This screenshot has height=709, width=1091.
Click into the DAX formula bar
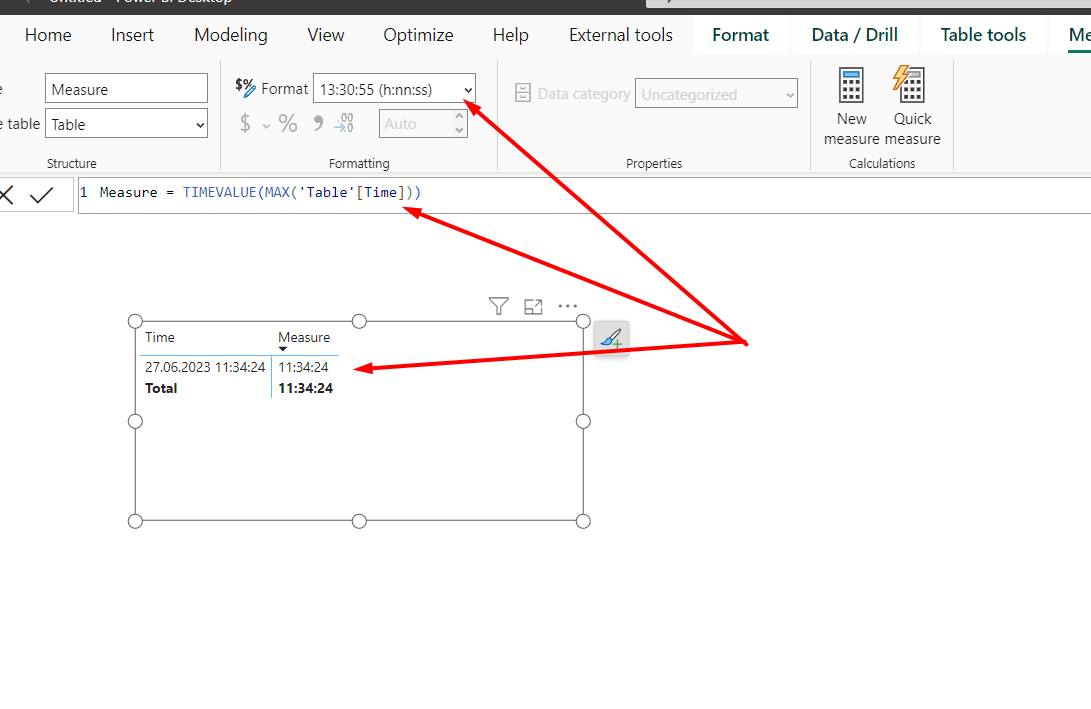tap(584, 196)
